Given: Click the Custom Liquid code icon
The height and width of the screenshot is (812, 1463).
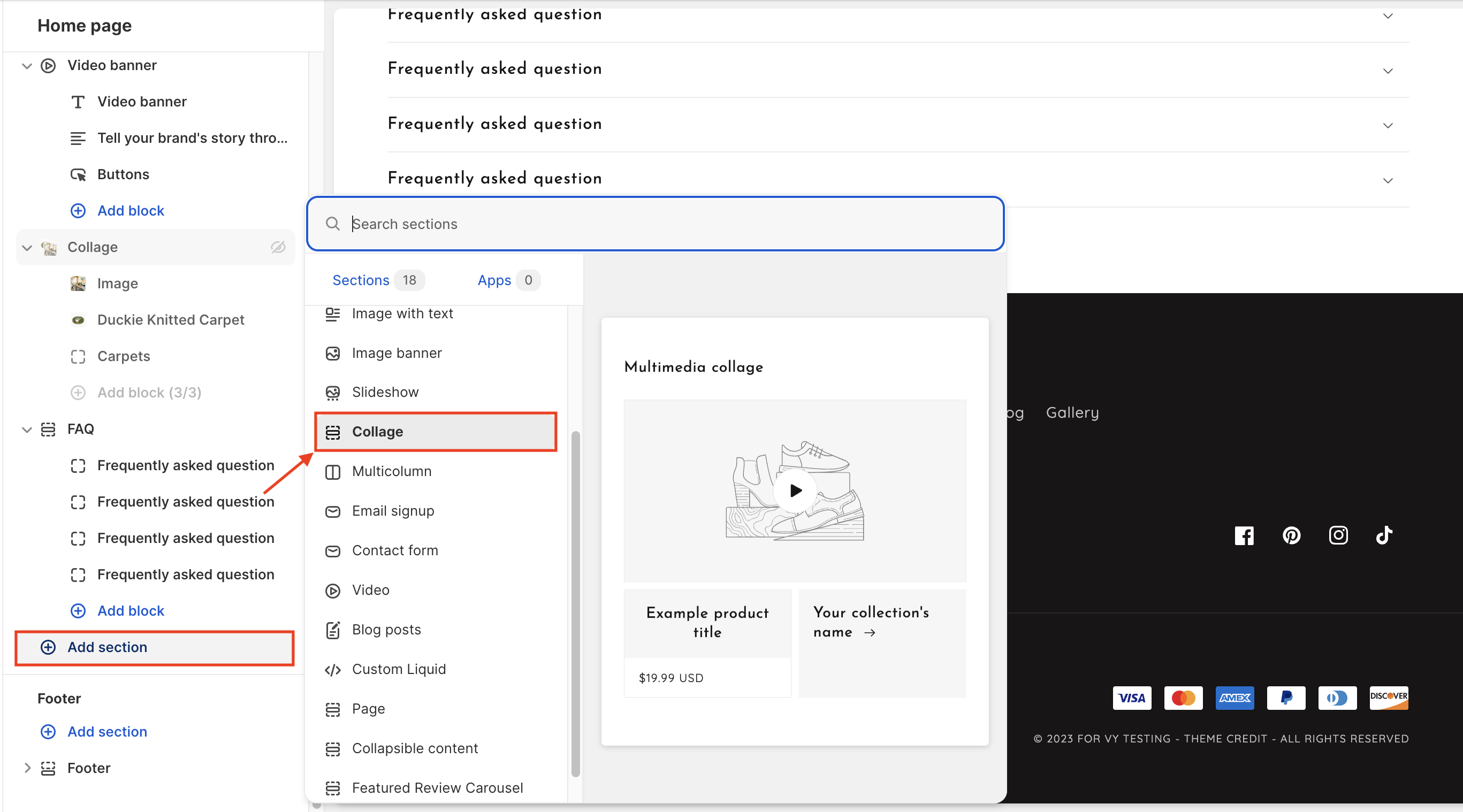Looking at the screenshot, I should point(333,670).
